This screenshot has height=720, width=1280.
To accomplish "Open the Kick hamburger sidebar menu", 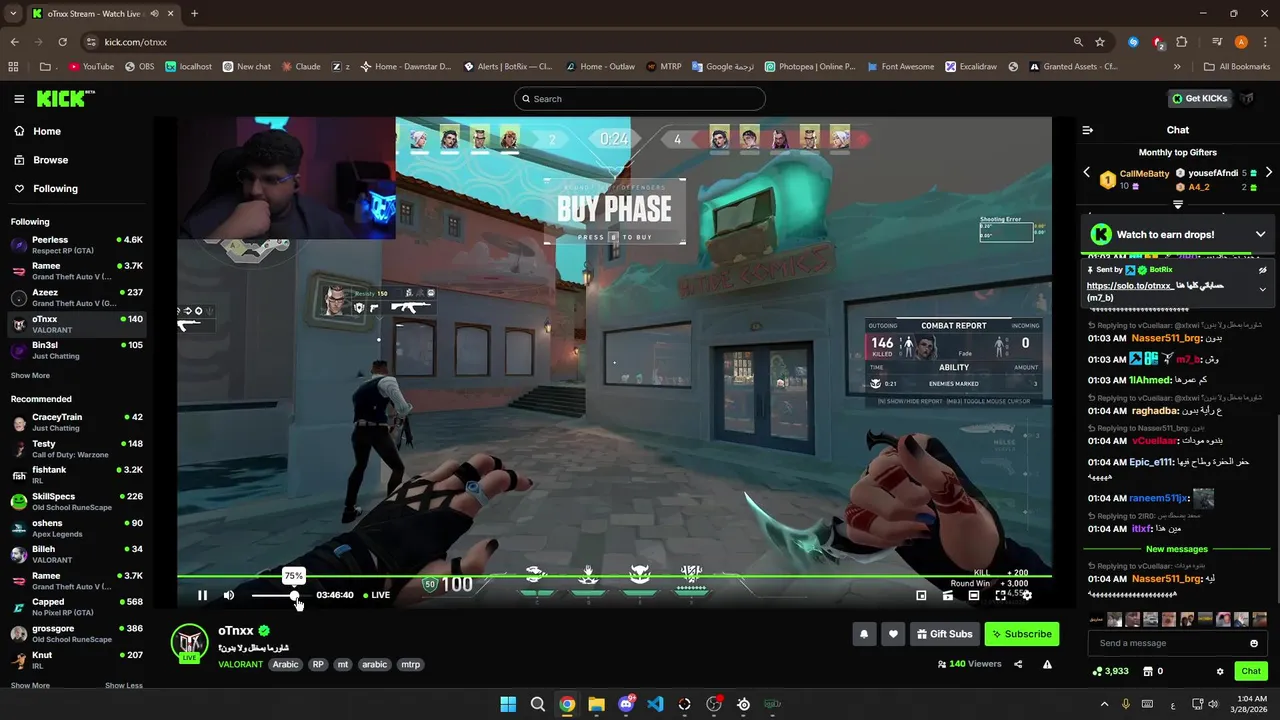I will coord(19,99).
